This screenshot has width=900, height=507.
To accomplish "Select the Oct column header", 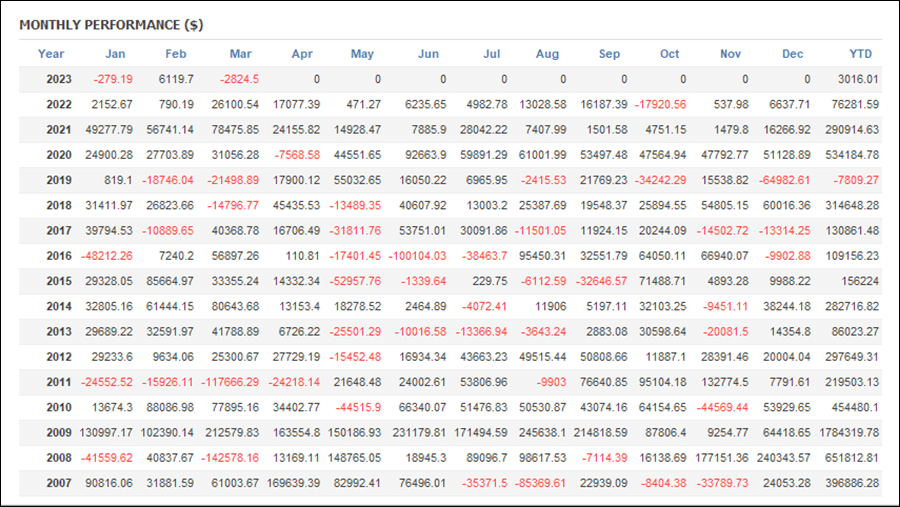I will point(669,54).
